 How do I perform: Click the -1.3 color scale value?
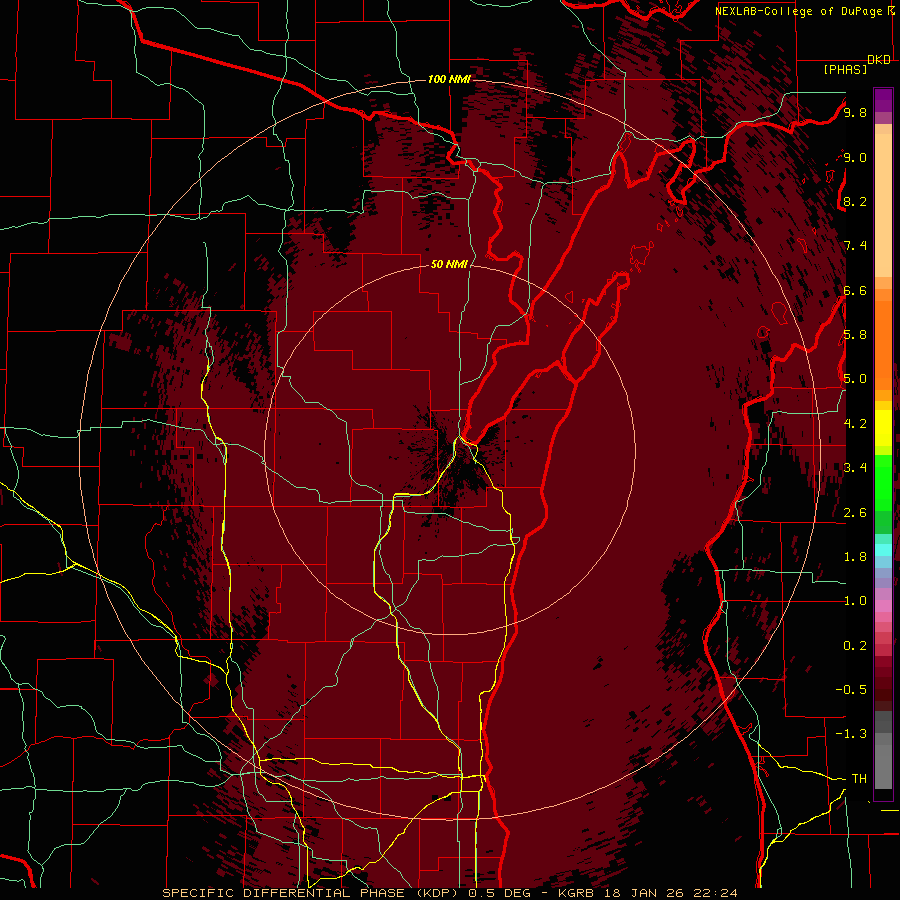(x=851, y=734)
